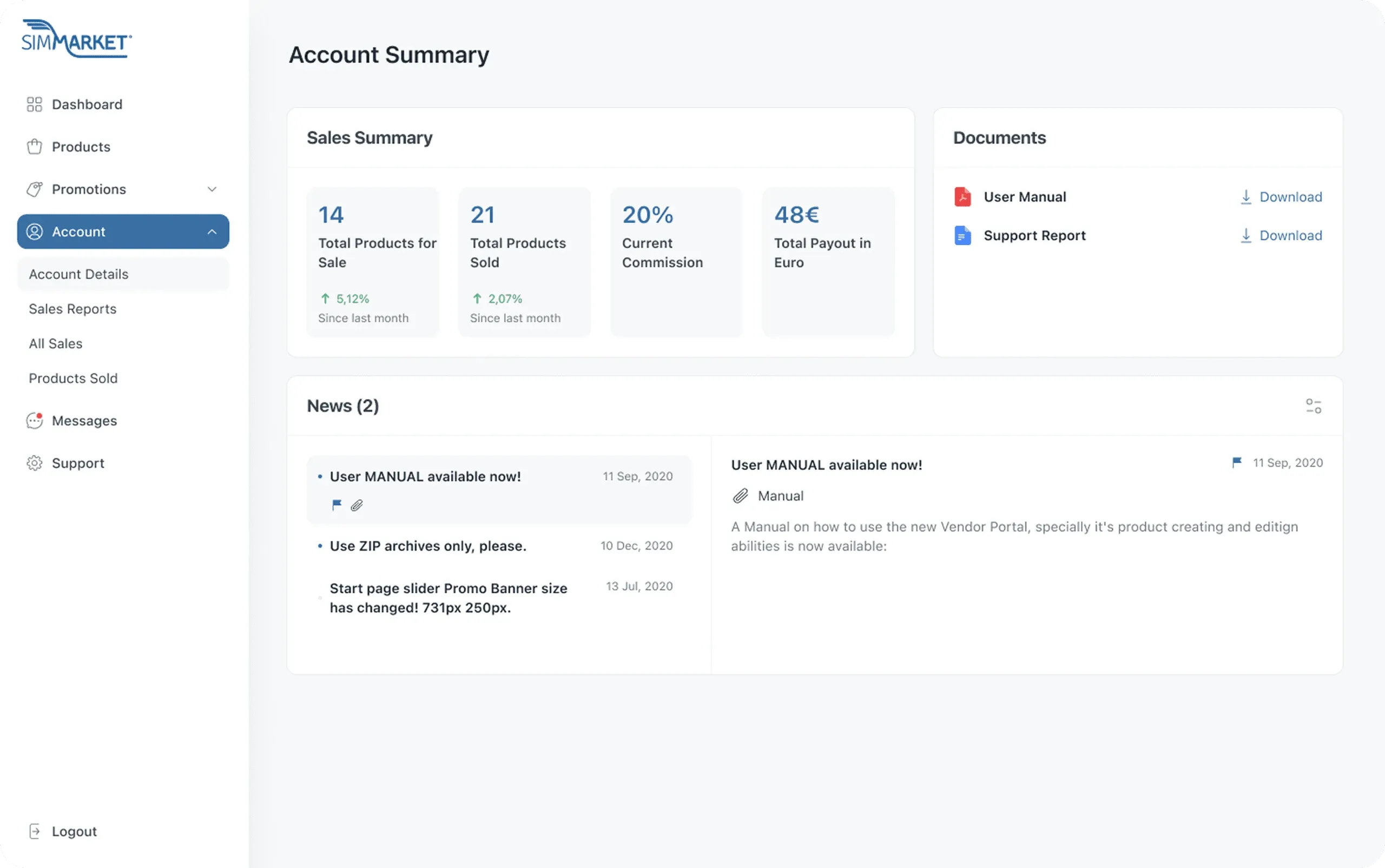
Task: Click the Promotions tag icon
Action: [35, 189]
